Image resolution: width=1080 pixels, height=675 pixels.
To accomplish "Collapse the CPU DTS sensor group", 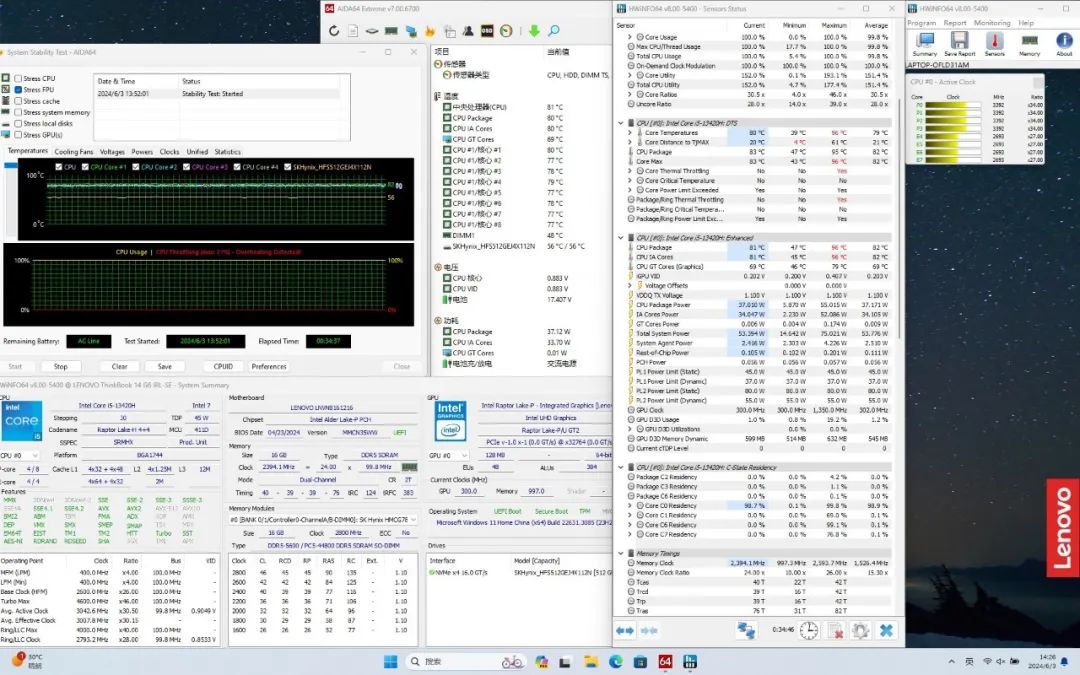I will point(621,123).
